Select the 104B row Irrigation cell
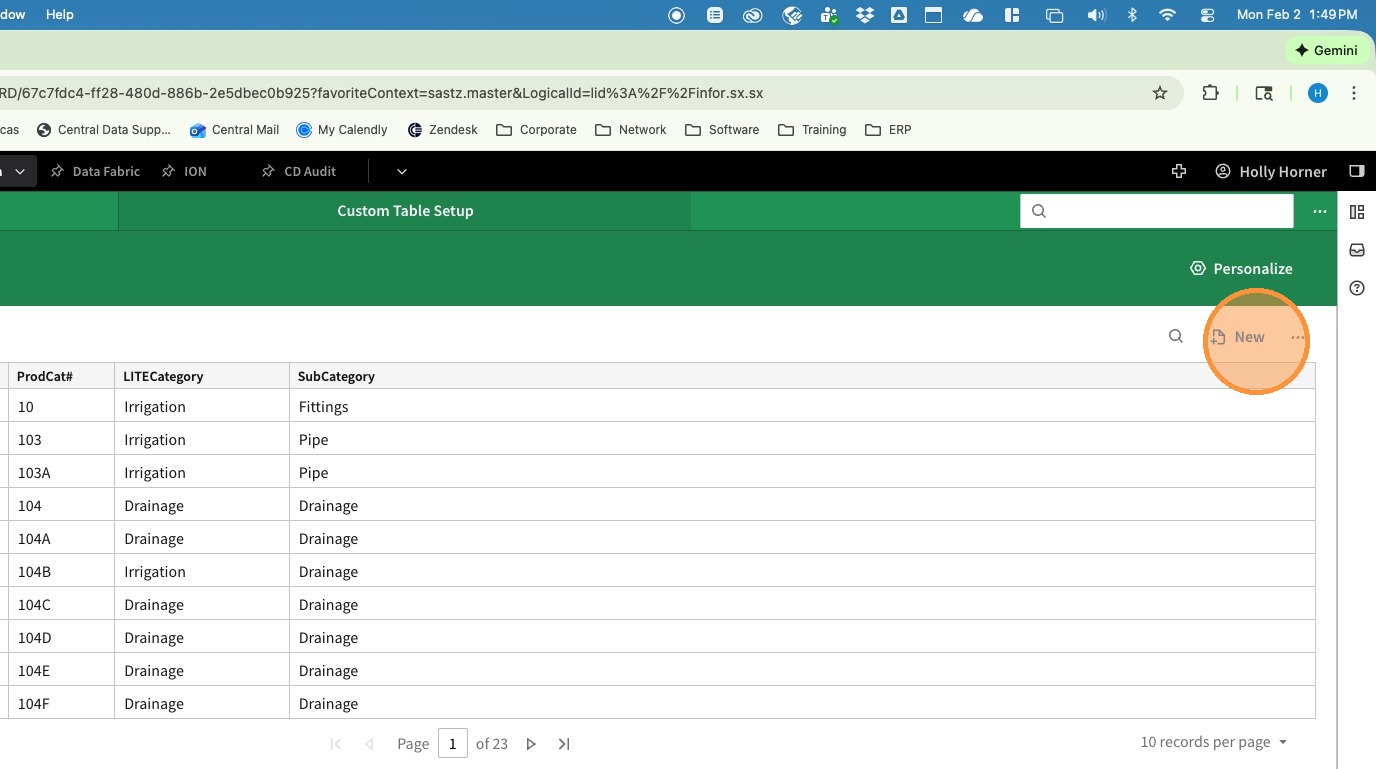Image resolution: width=1376 pixels, height=769 pixels. point(202,571)
